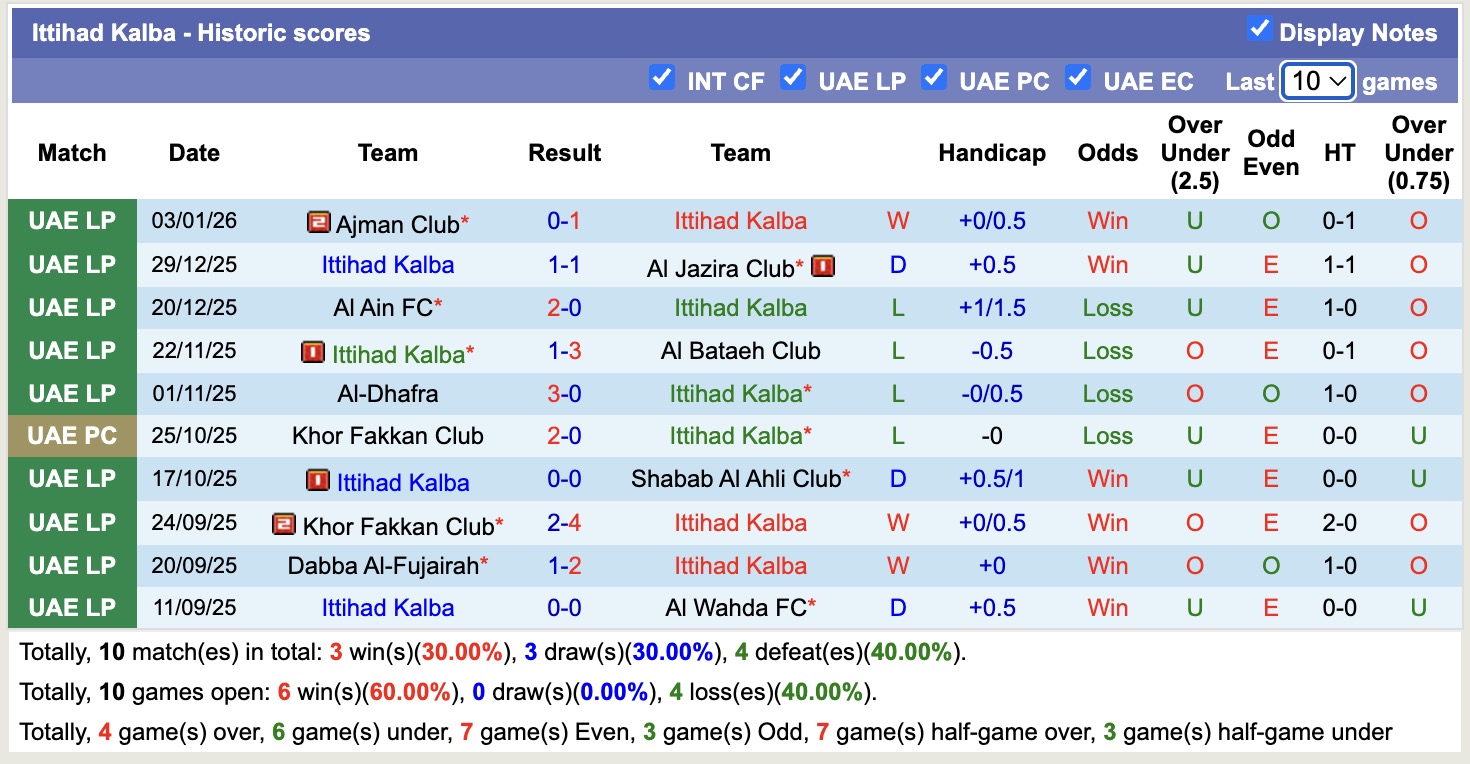Click the red rank-1 icon after Al Jazira Club
1470x764 pixels.
tap(822, 266)
